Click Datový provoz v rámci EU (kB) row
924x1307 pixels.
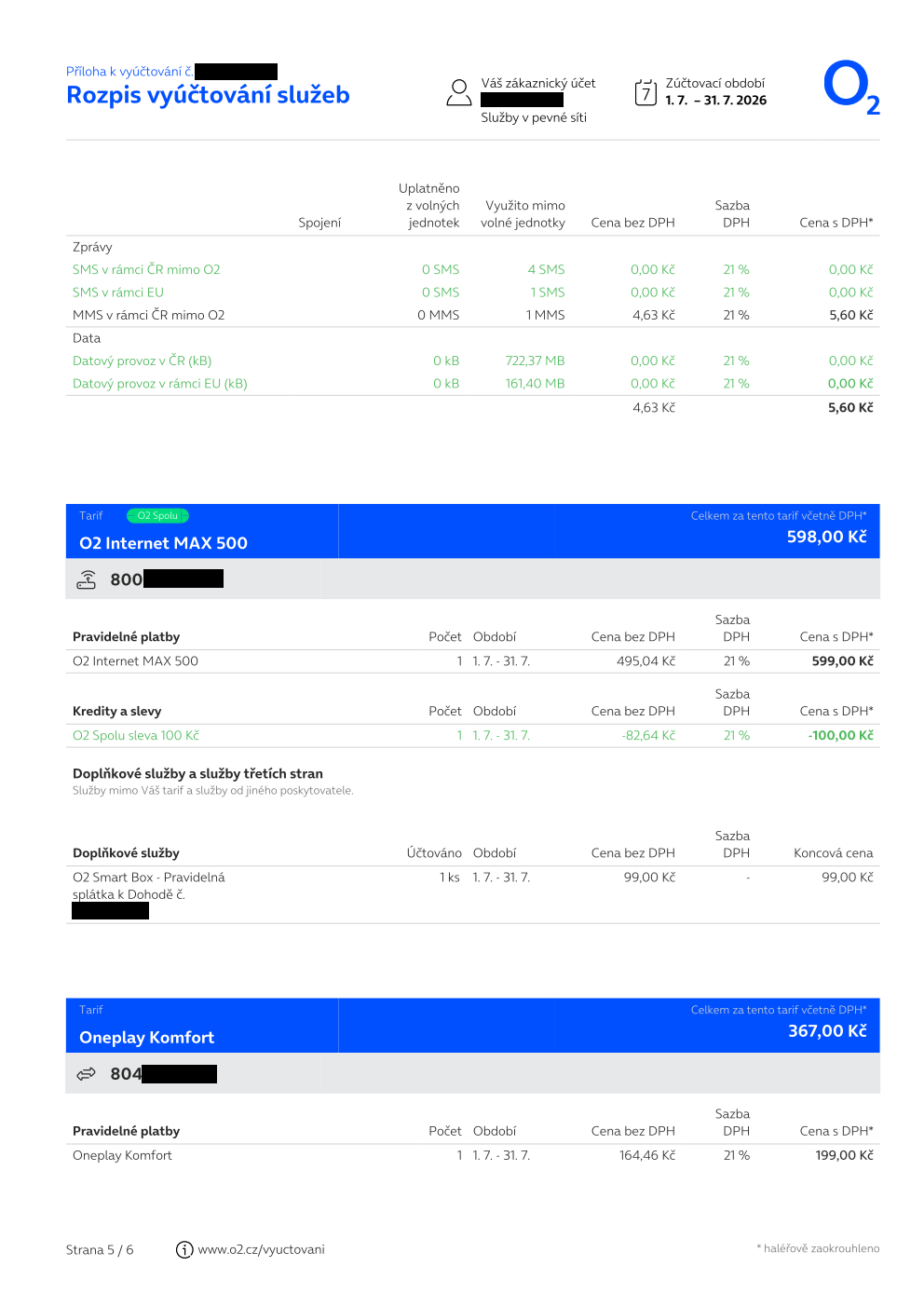point(472,383)
